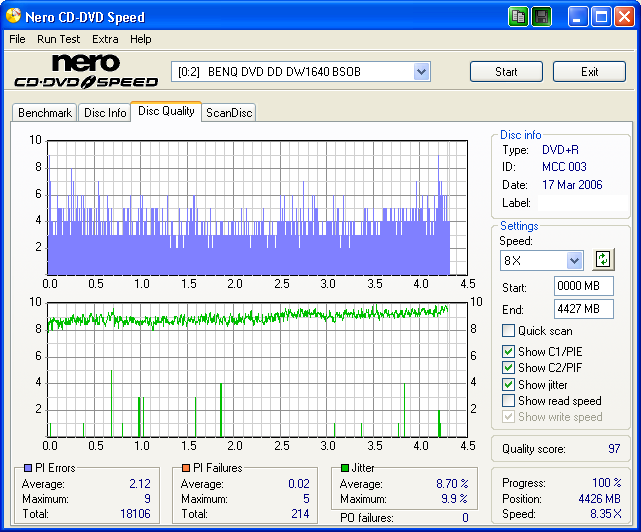Click the Nero disc icon in title bar
The image size is (641, 532).
pos(14,17)
